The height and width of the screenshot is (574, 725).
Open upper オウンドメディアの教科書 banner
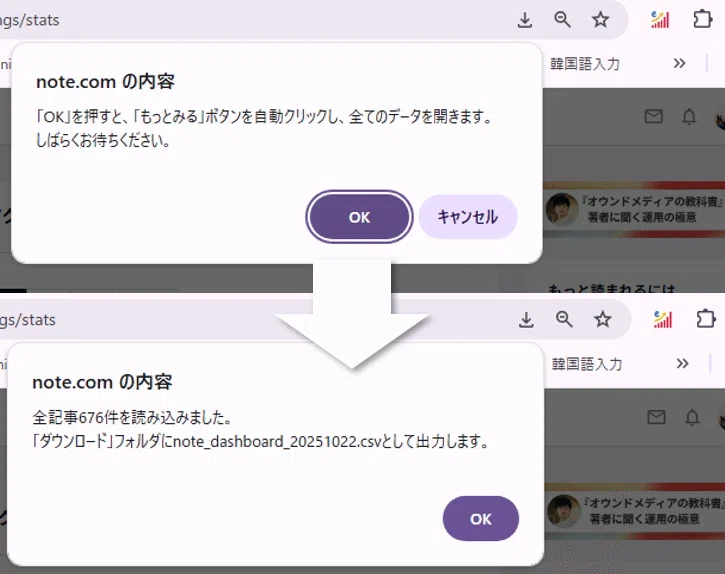tap(634, 210)
